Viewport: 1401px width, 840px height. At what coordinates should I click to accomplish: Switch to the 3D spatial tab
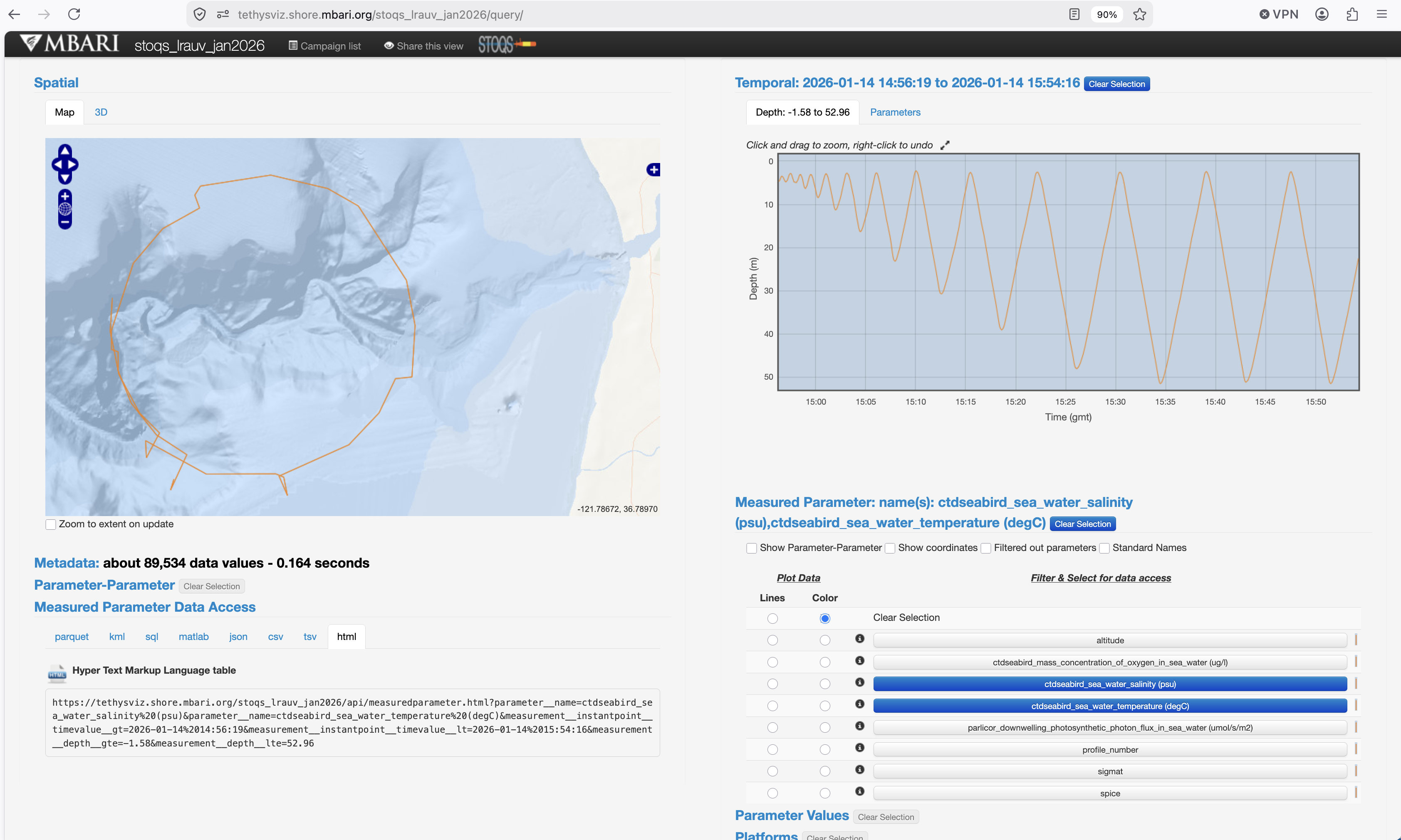101,113
